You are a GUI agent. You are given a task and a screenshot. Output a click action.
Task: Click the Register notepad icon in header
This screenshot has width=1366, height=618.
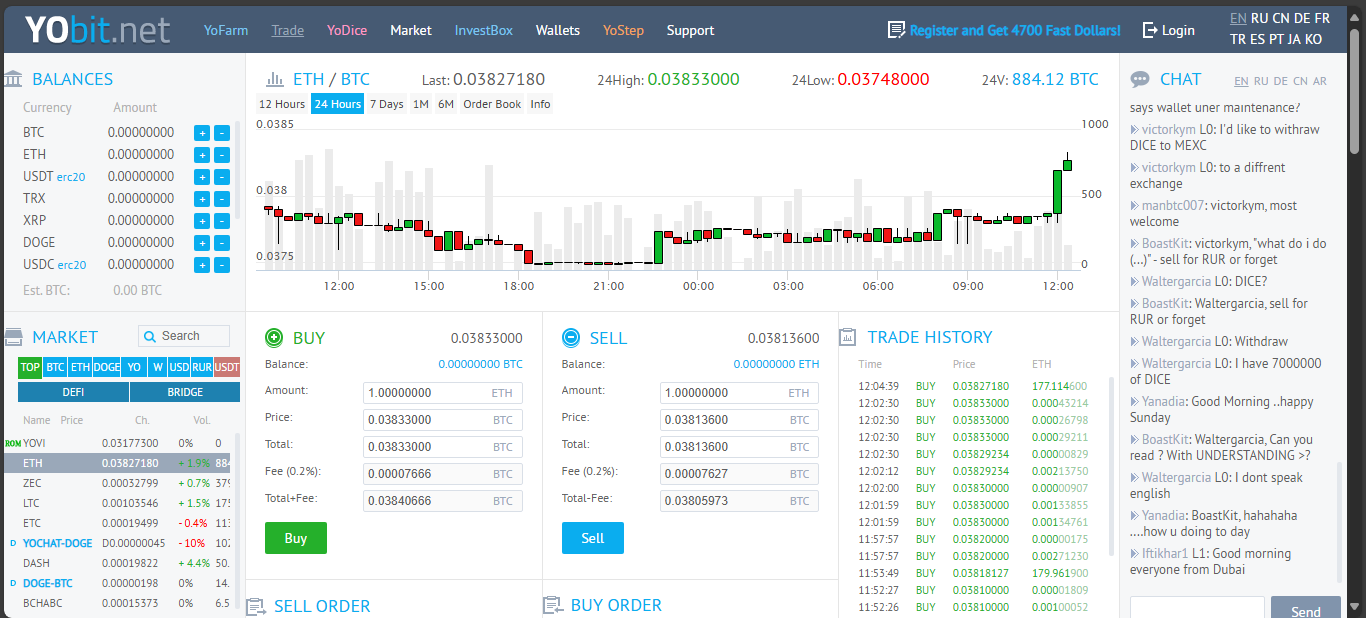[x=896, y=30]
